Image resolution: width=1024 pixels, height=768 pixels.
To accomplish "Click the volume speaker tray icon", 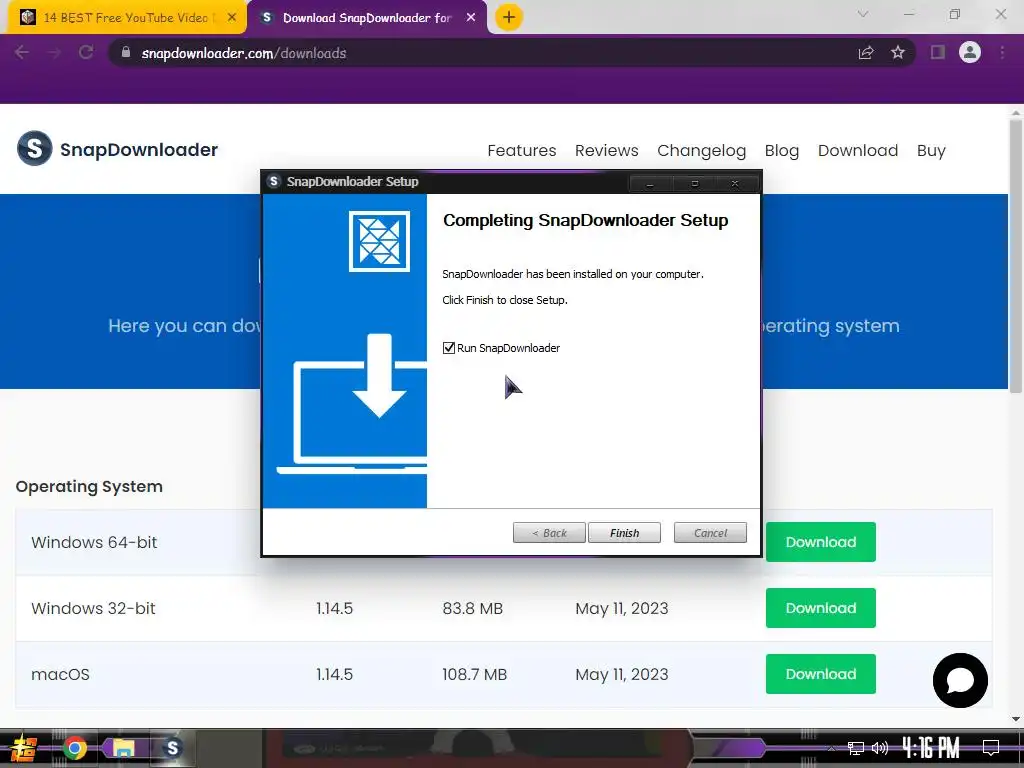I will [x=880, y=748].
